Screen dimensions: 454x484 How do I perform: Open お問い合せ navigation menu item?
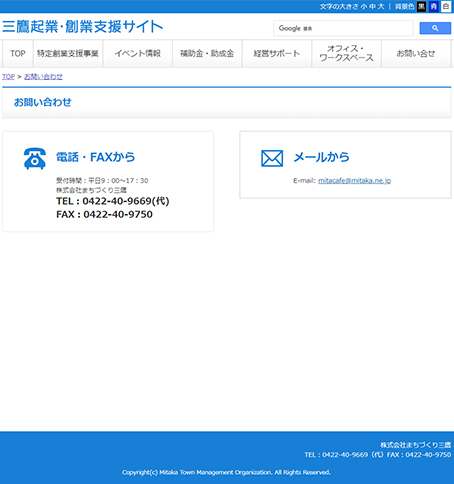point(416,53)
